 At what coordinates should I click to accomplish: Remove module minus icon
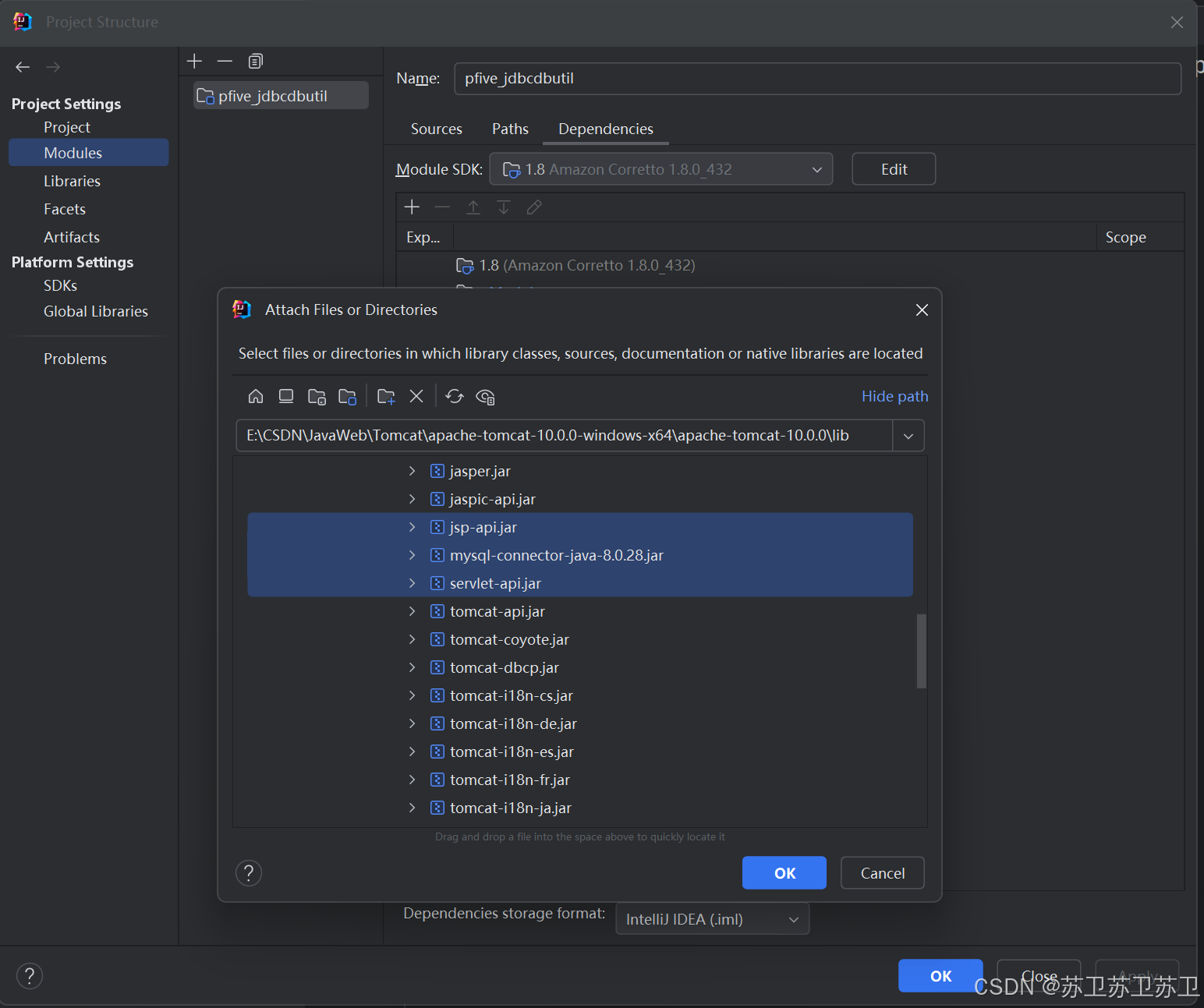click(x=225, y=61)
